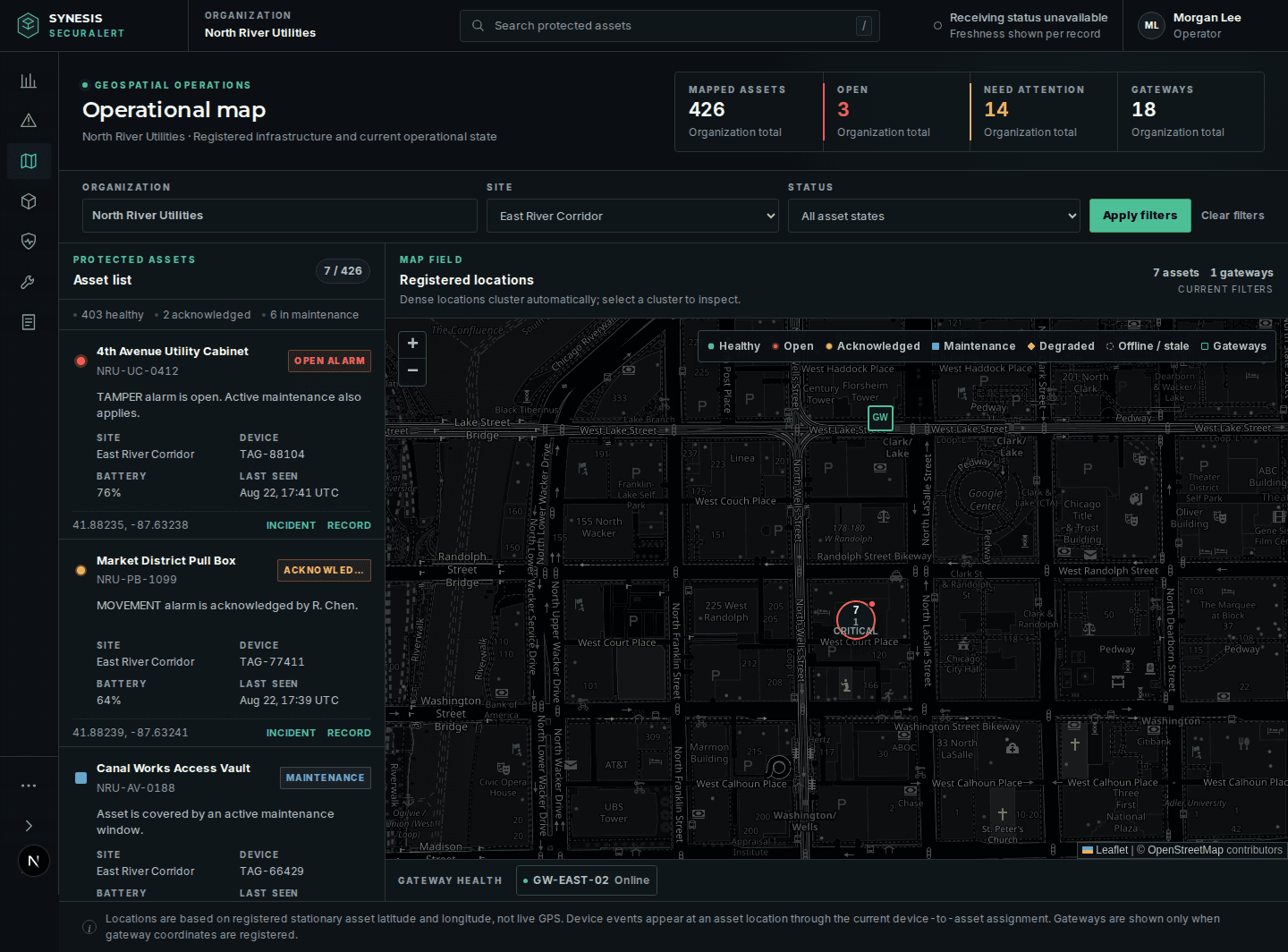Toggle the Gateways legend filter
This screenshot has width=1288, height=952.
[1233, 346]
